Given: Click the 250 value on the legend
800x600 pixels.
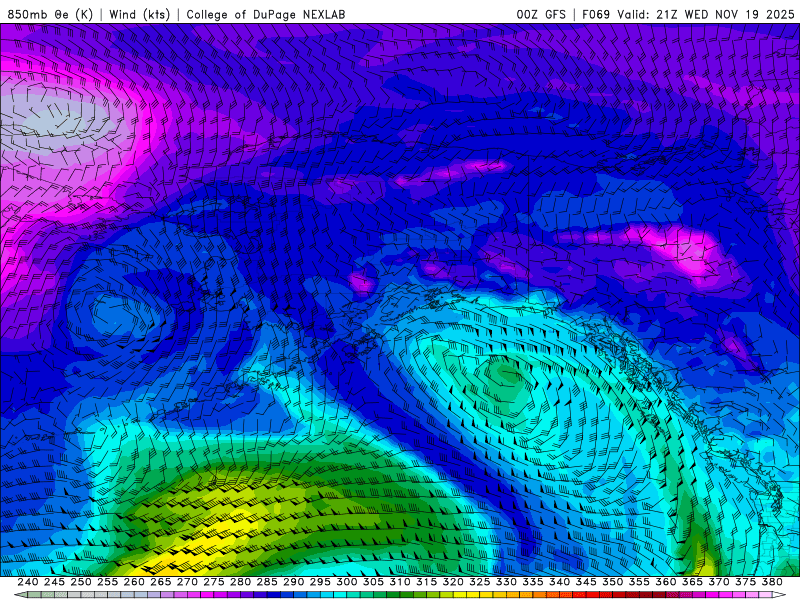Looking at the screenshot, I should click(x=81, y=582).
